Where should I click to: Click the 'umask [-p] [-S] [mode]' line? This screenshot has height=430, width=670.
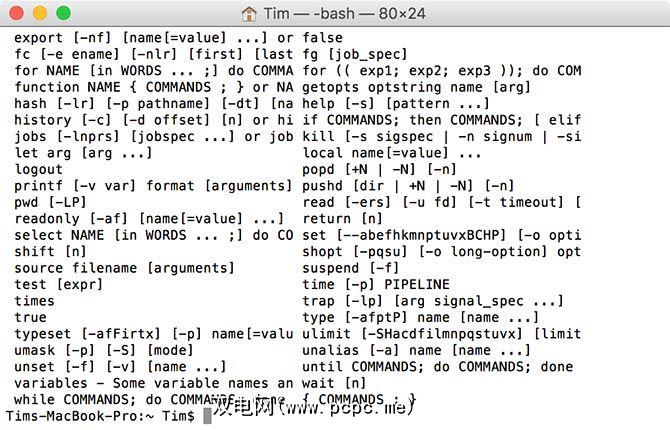[x=105, y=349]
